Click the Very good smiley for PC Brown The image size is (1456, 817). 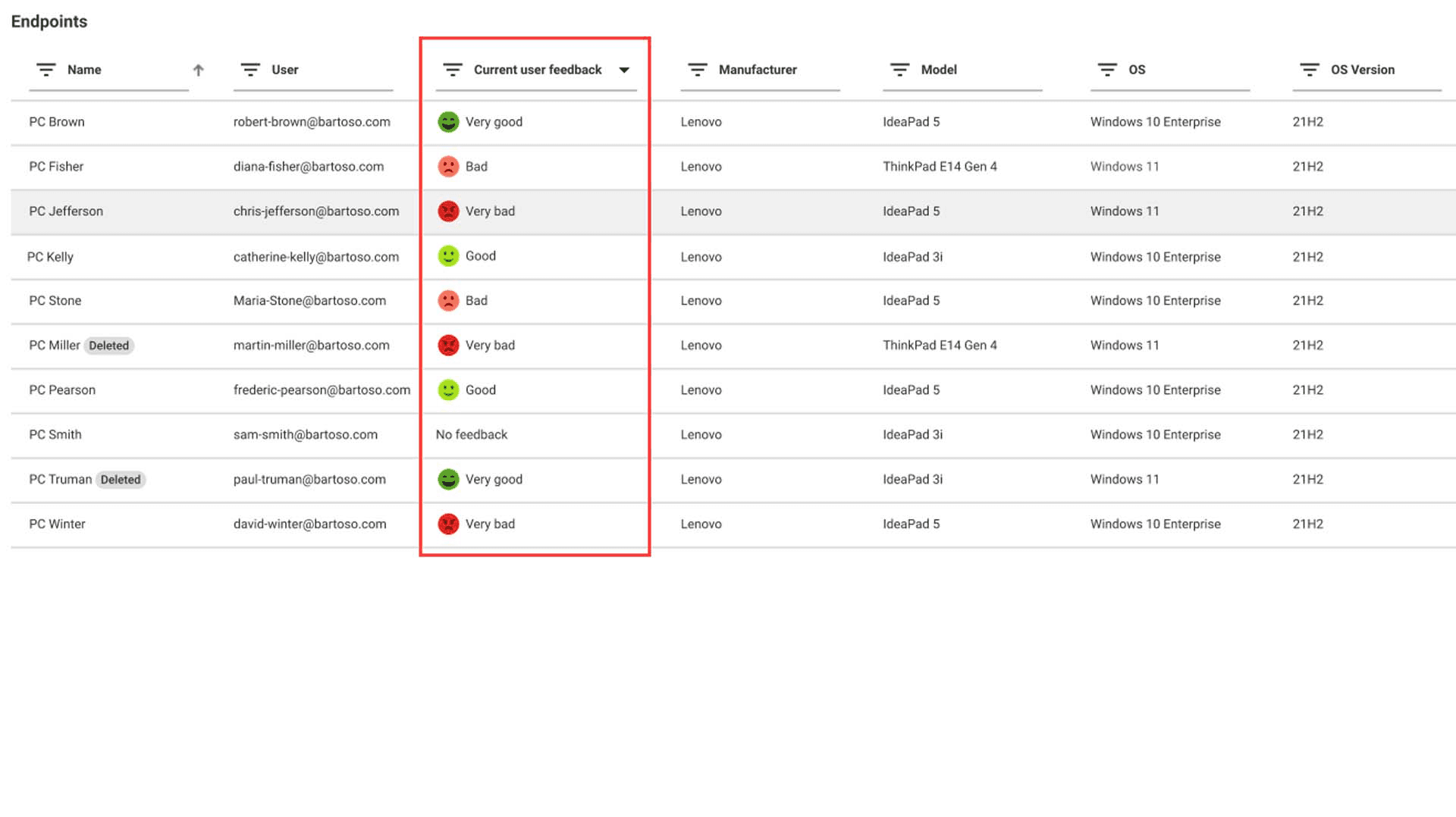[449, 122]
